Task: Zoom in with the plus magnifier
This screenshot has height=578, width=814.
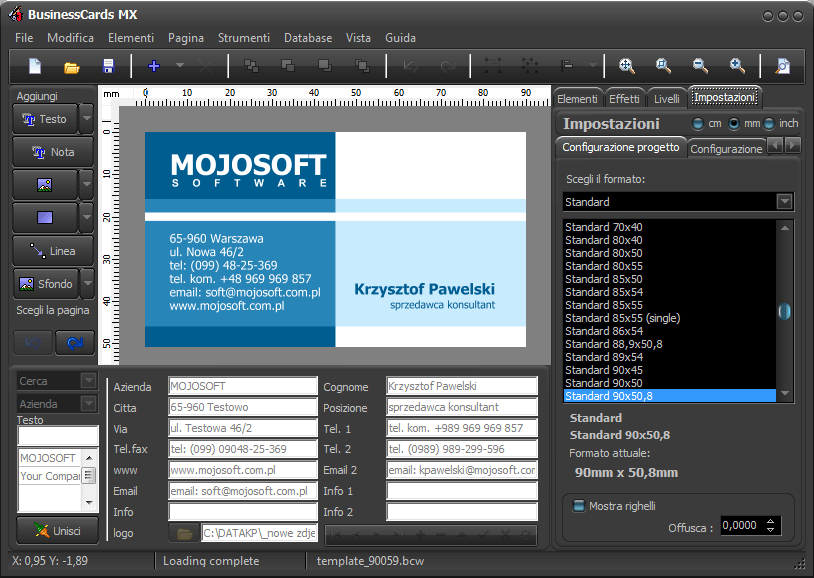Action: point(737,66)
